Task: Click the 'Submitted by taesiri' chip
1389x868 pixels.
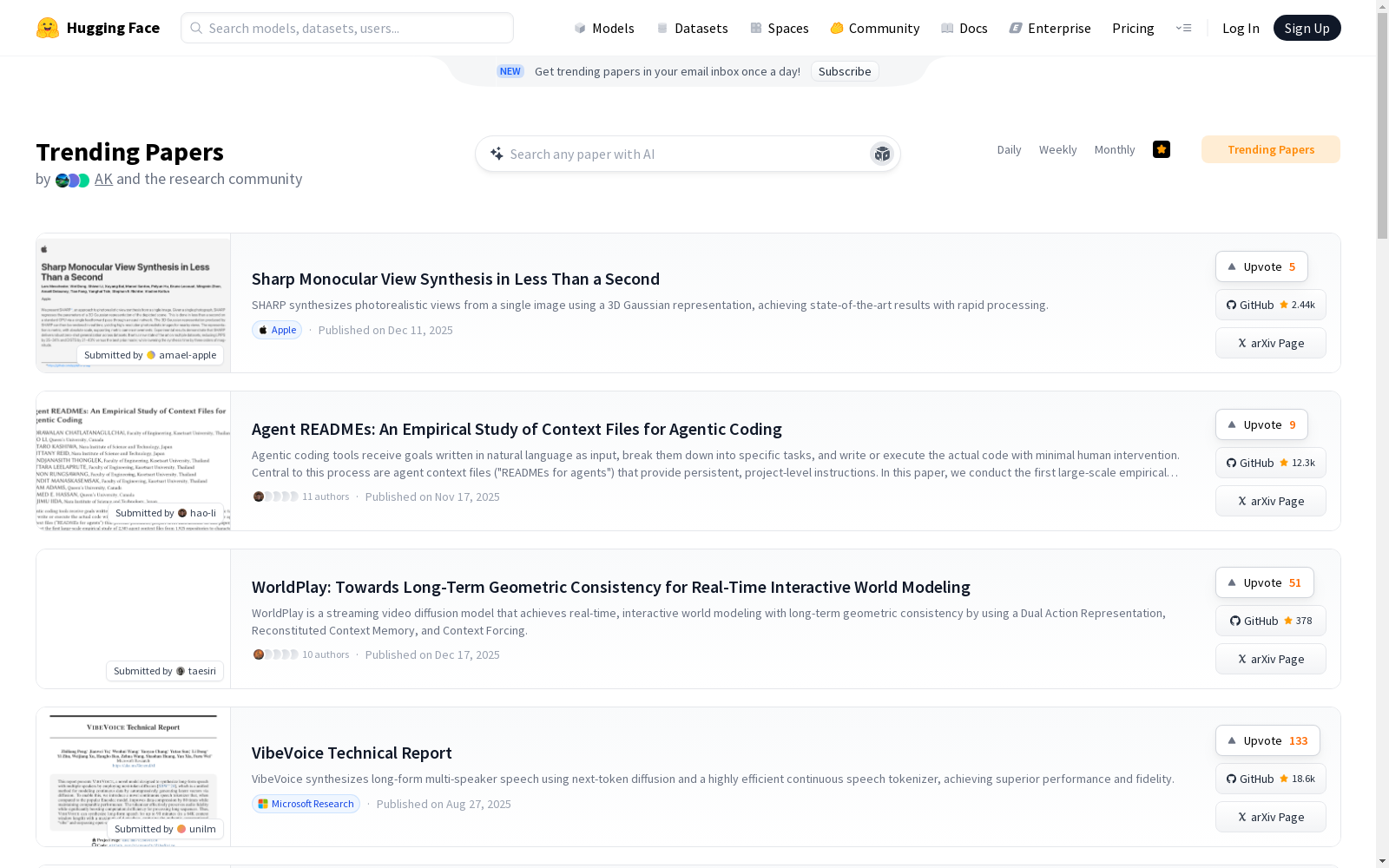Action: pos(165,671)
